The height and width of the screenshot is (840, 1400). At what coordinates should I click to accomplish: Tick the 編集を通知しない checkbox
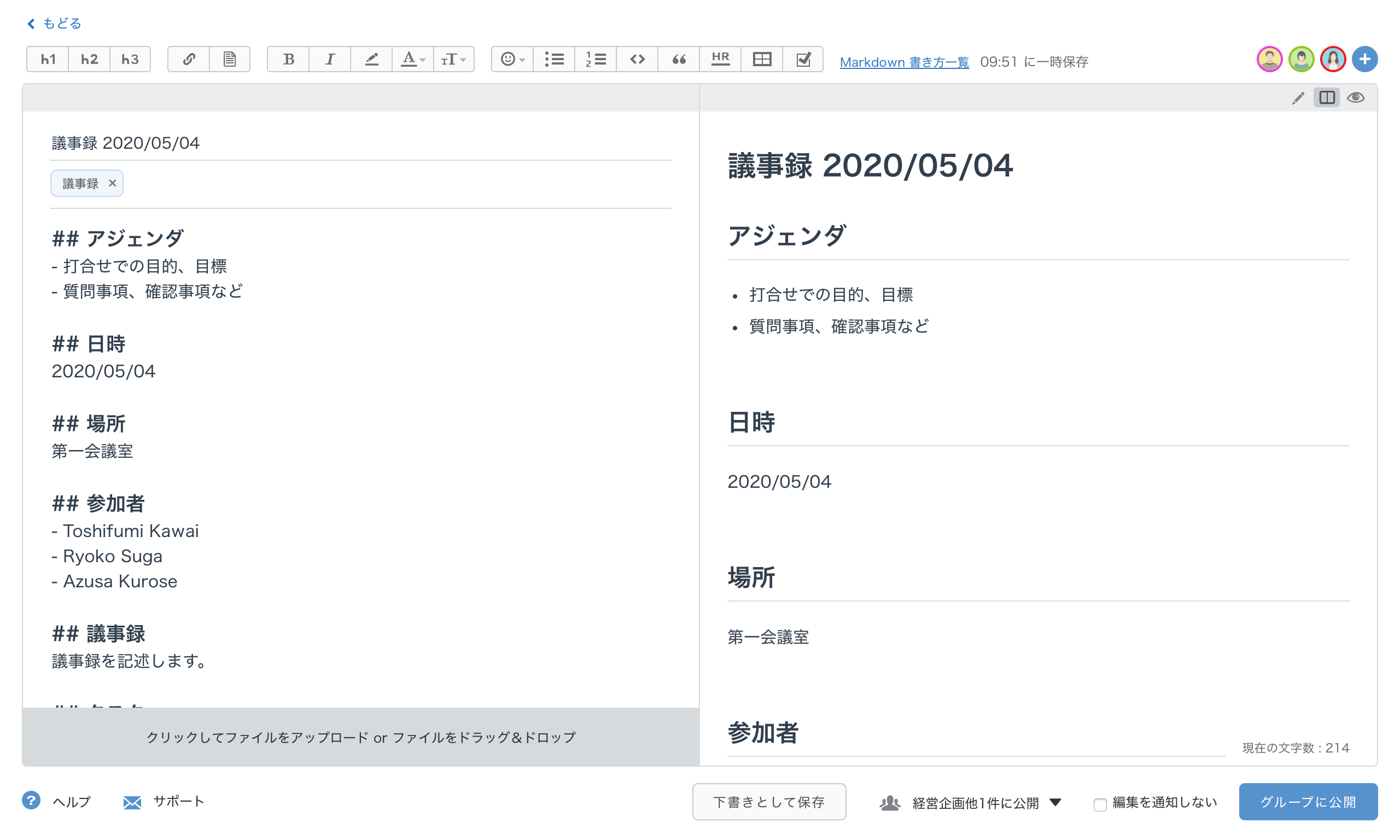click(1100, 804)
